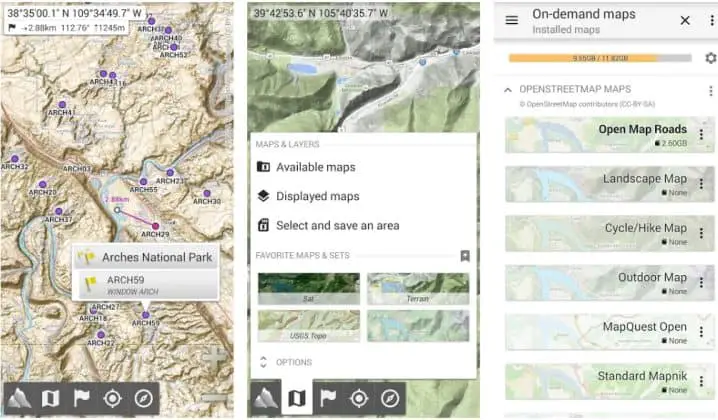This screenshot has width=718, height=420.
Task: Open waypoints flag icon in left toolbar
Action: coord(81,398)
